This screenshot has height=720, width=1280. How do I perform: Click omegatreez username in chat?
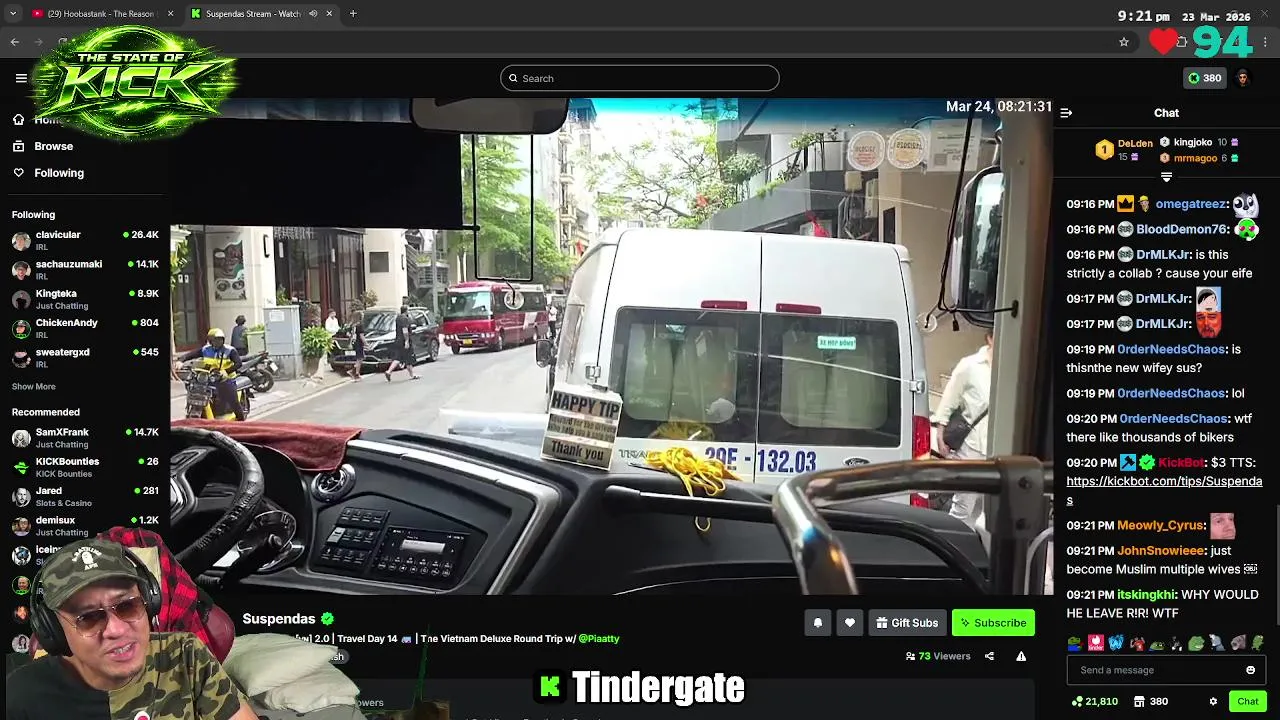[1191, 204]
